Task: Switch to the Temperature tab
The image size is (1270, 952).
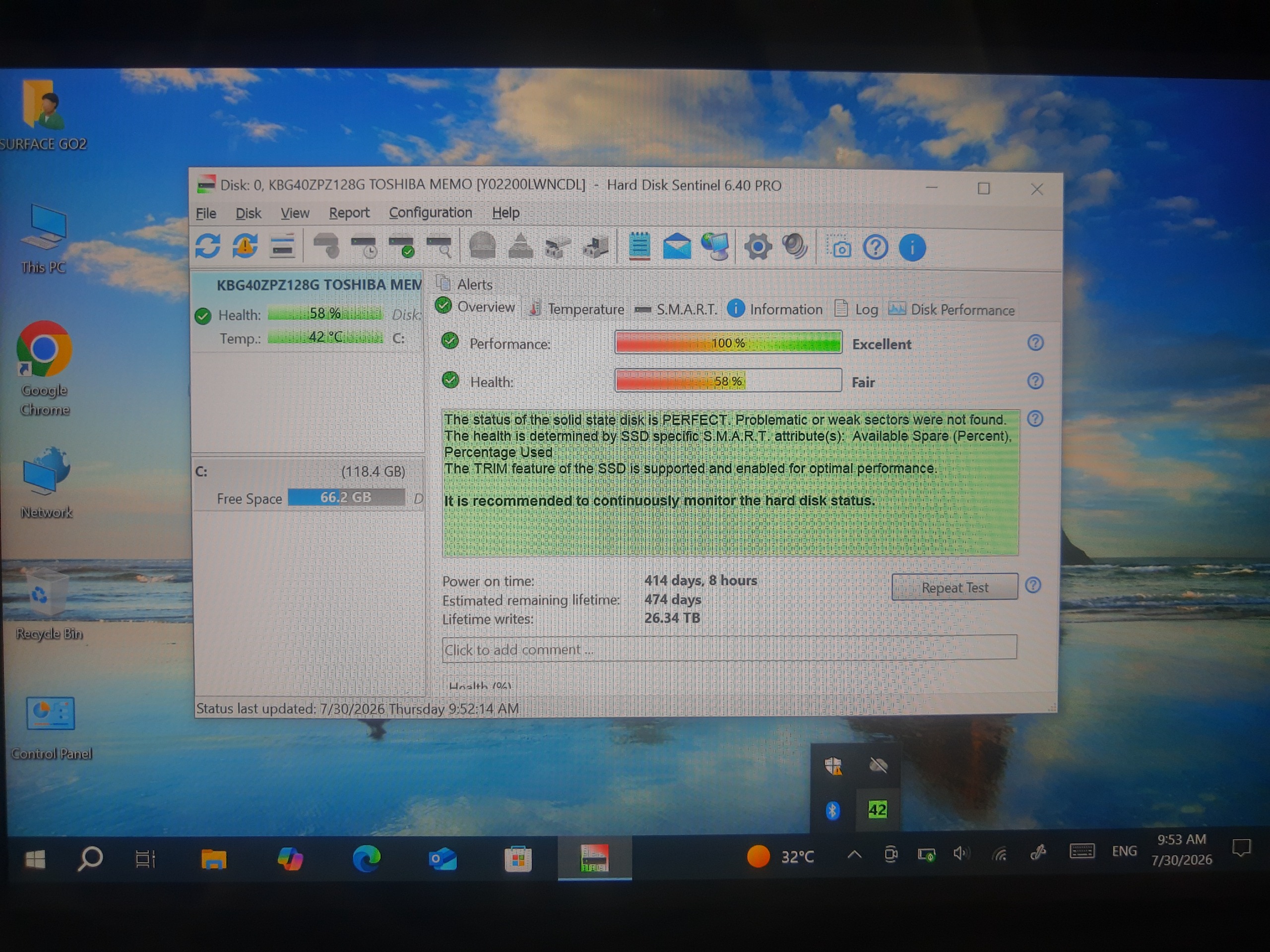Action: point(576,309)
